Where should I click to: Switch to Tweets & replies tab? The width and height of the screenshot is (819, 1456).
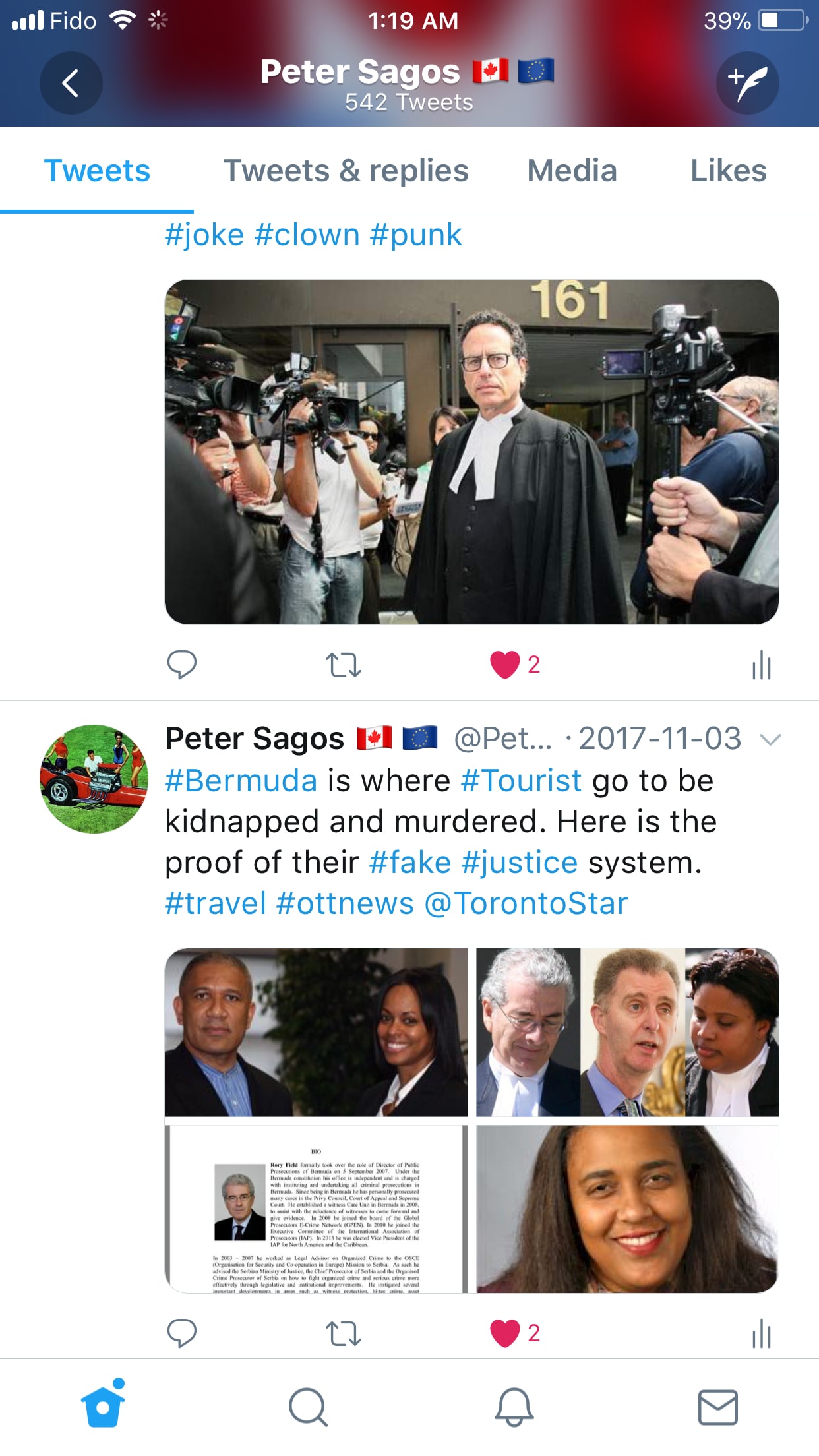[346, 171]
